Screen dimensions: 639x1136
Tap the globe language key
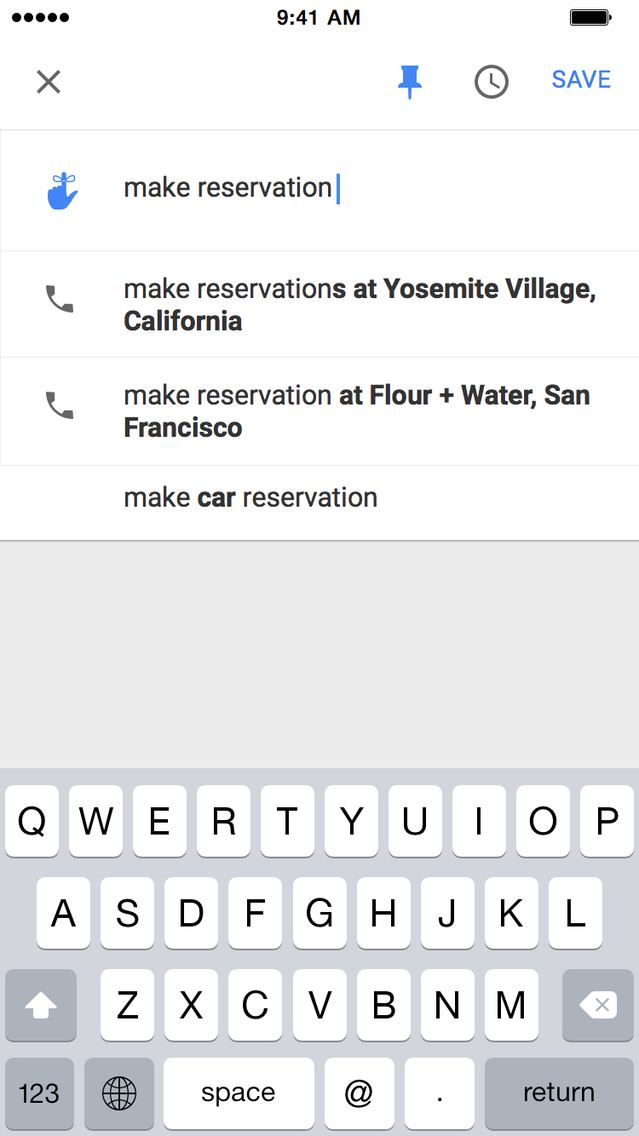coord(119,1093)
